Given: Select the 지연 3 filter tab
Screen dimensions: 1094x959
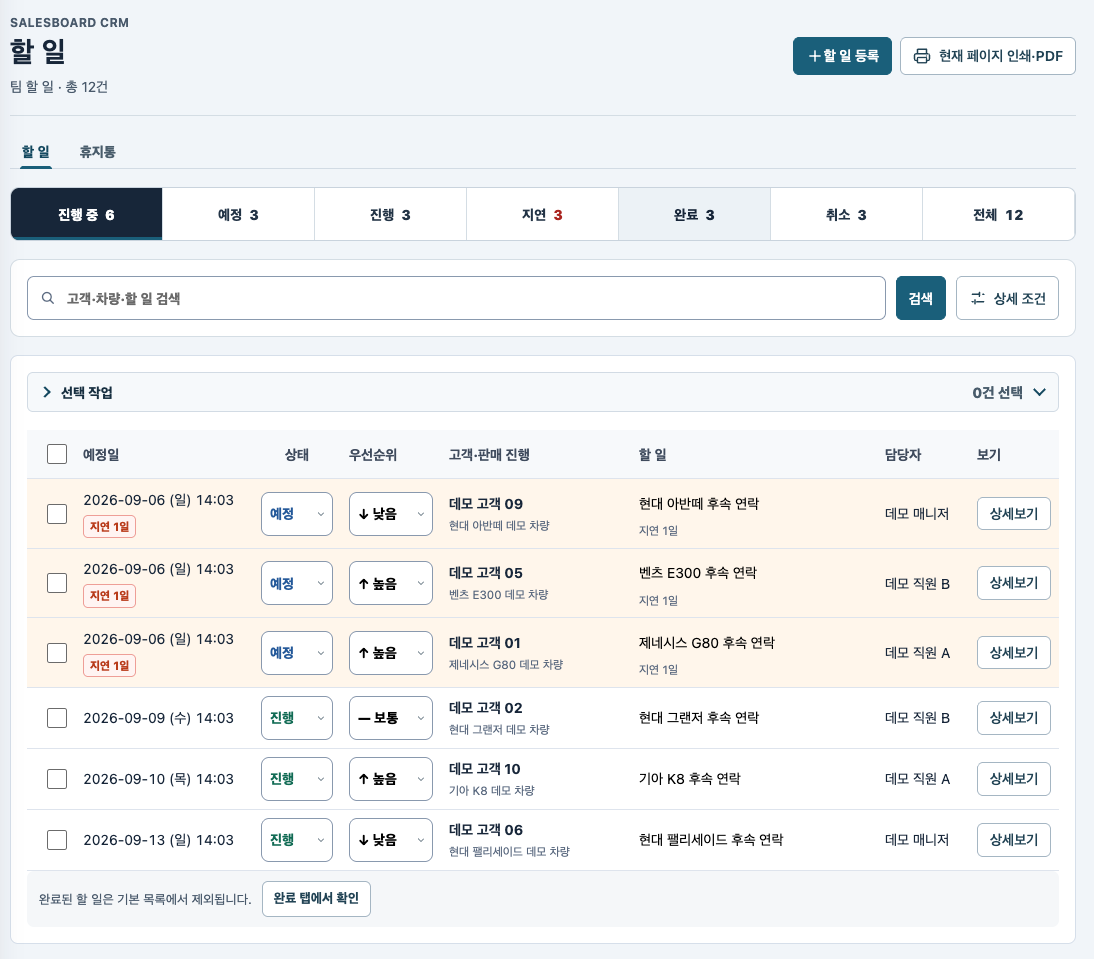Looking at the screenshot, I should tap(542, 214).
